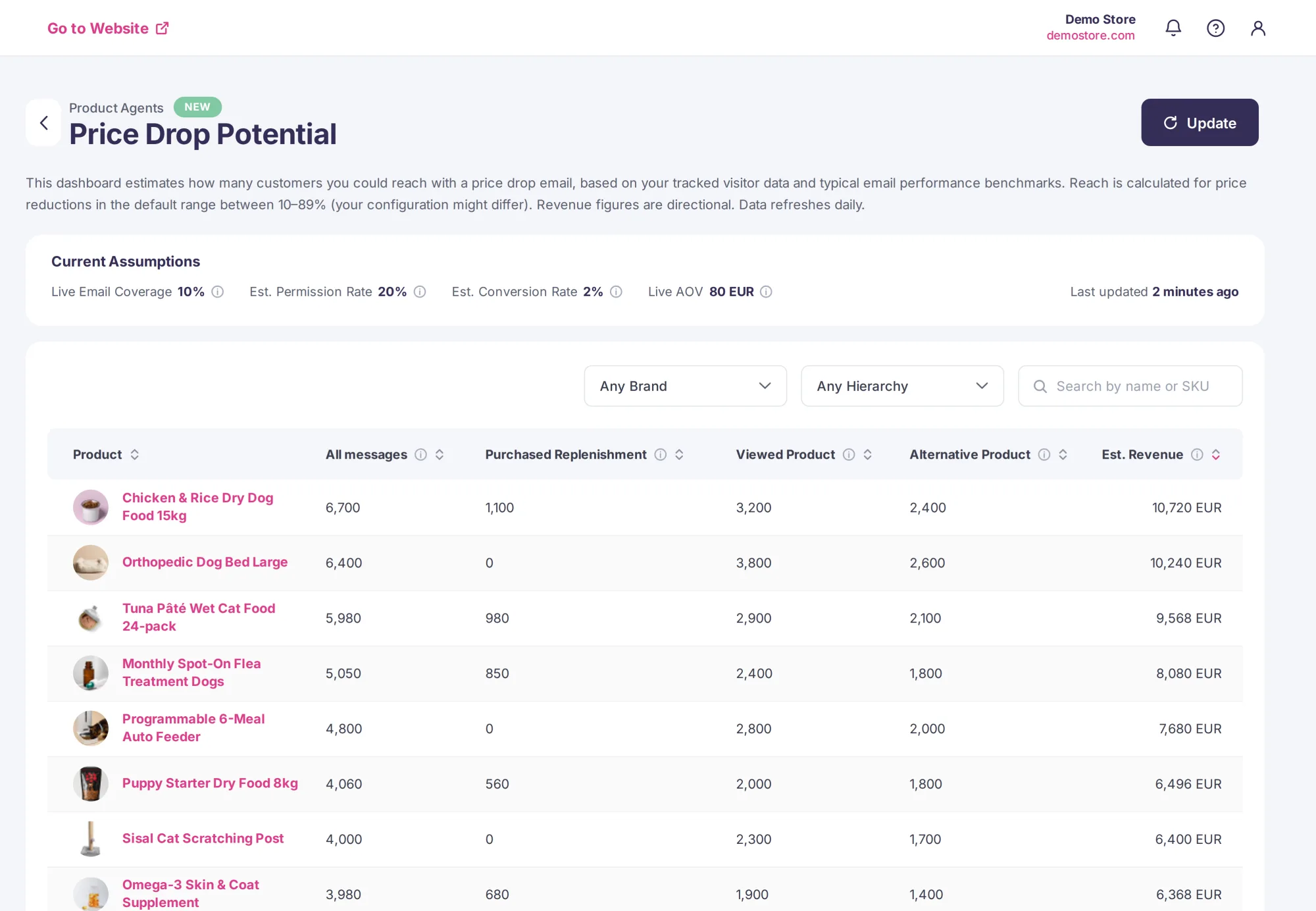Image resolution: width=1316 pixels, height=911 pixels.
Task: Open the notifications bell
Action: click(x=1173, y=28)
